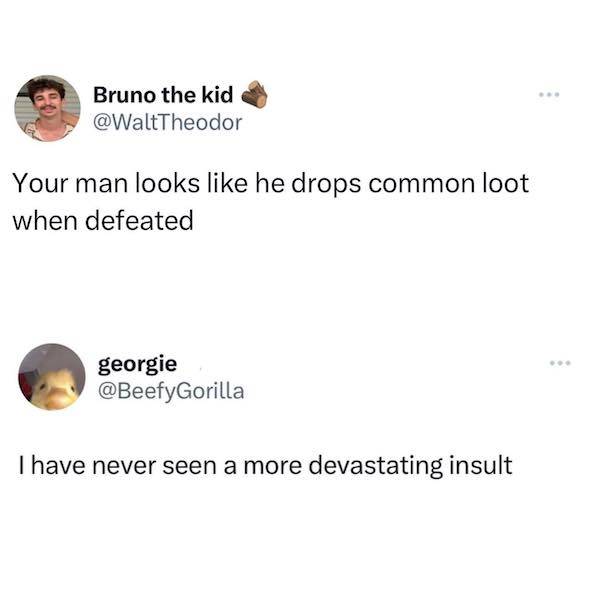Open georgie's tweet about a devastating insult
Viewport: 600px width, 600px height.
(x=263, y=465)
